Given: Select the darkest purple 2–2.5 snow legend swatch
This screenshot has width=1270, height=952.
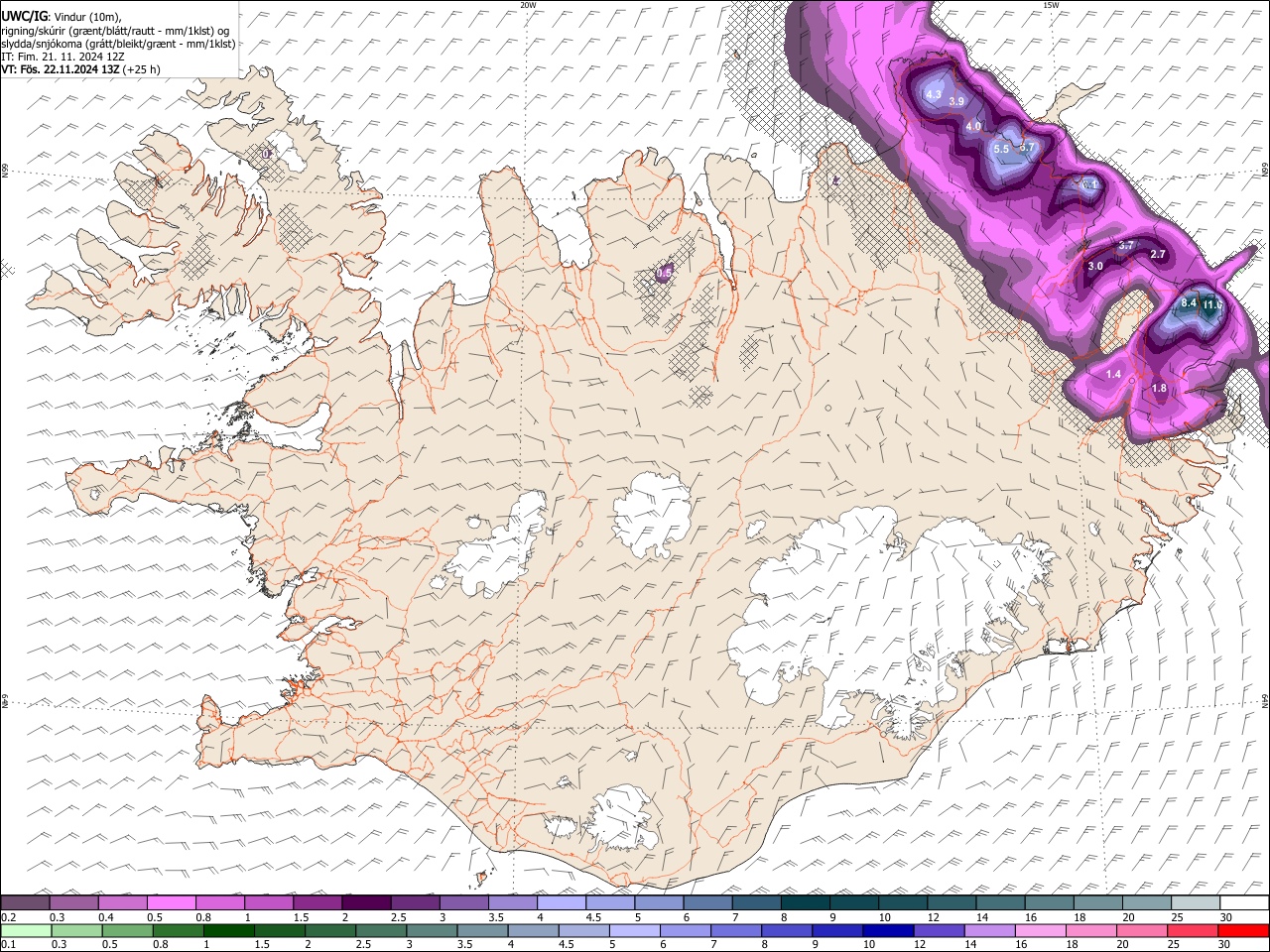Looking at the screenshot, I should 367,902.
